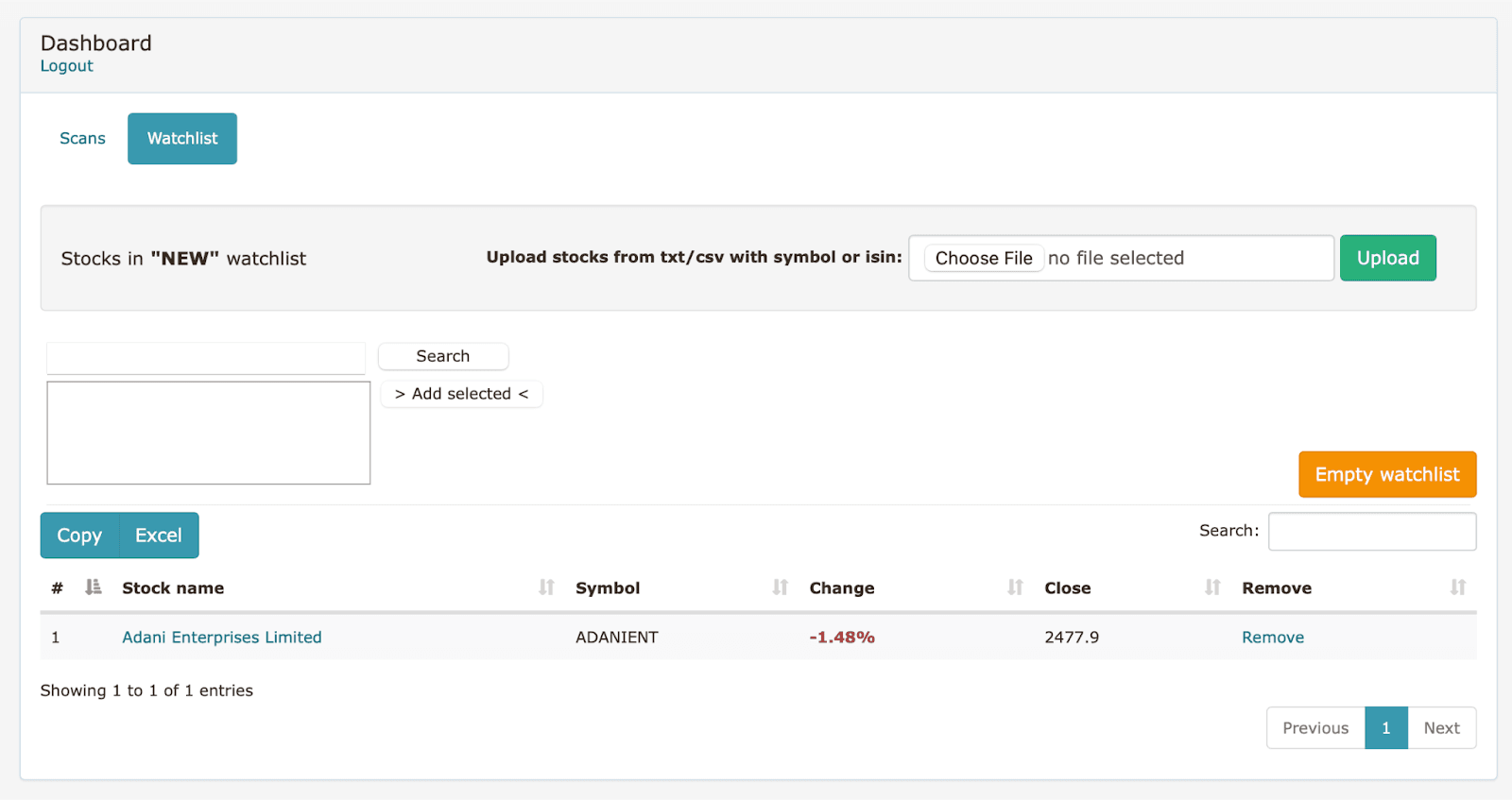
Task: Export the watchlist to Excel
Action: click(158, 536)
